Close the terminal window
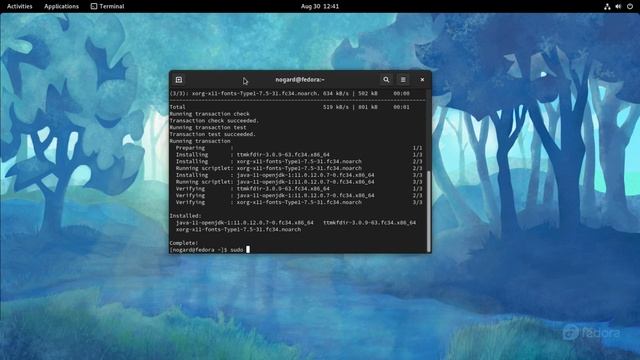Screen dimensions: 640x360 [422, 80]
